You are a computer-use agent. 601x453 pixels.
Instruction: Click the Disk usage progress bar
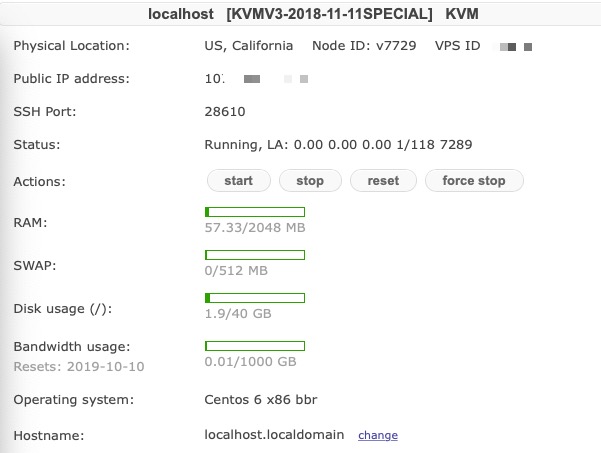[254, 298]
